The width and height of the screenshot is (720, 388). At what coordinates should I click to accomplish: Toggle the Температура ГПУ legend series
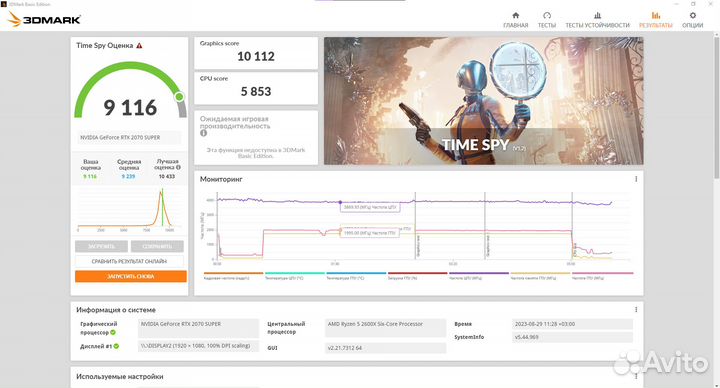click(x=356, y=276)
